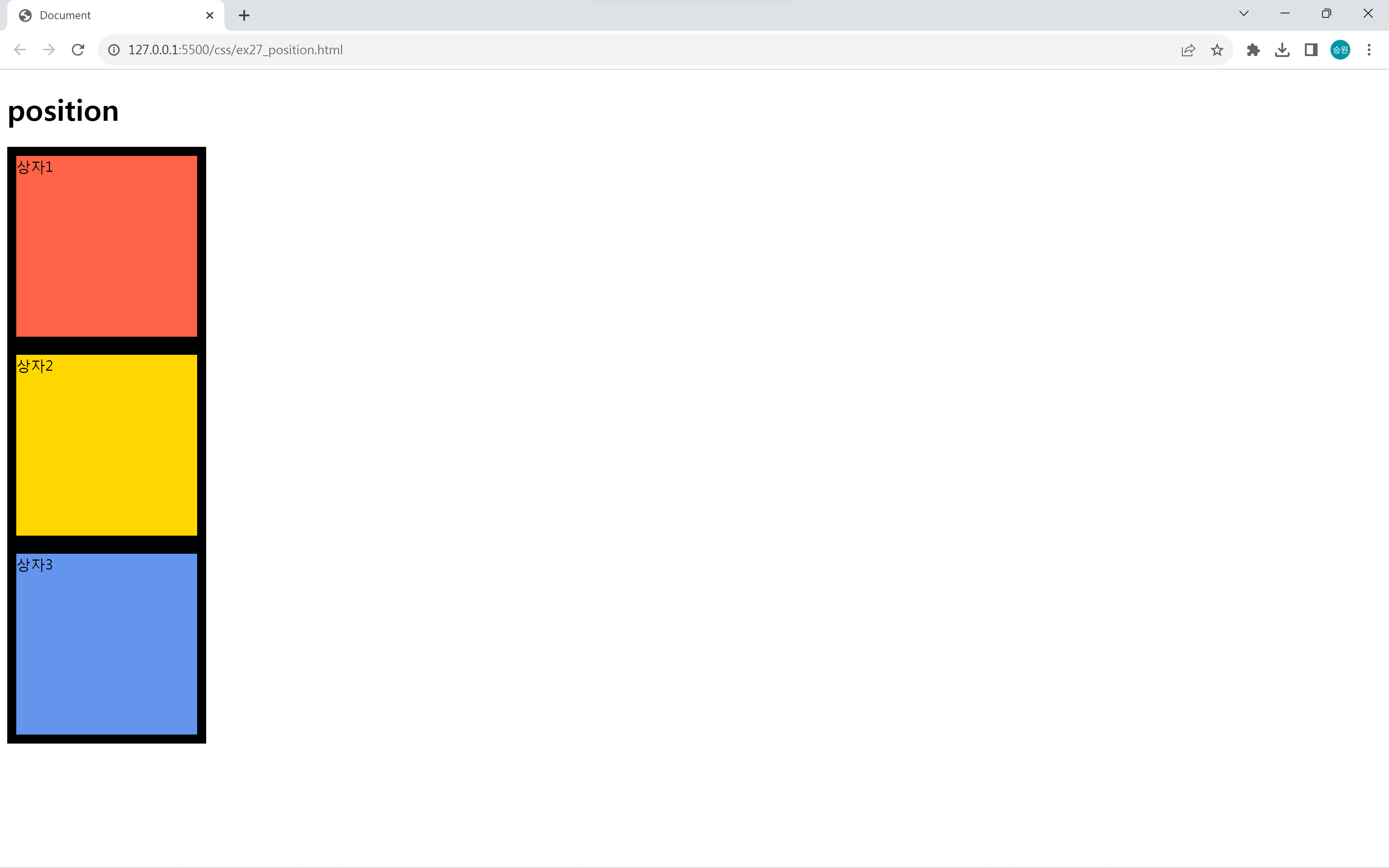
Task: Toggle the browser side panel
Action: [x=1311, y=50]
